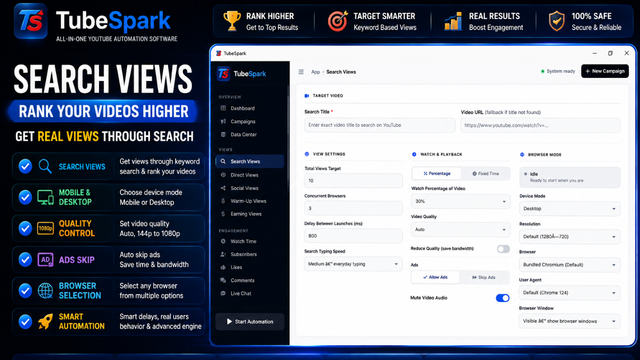Click the Browser Mode section icon

[x=522, y=155]
